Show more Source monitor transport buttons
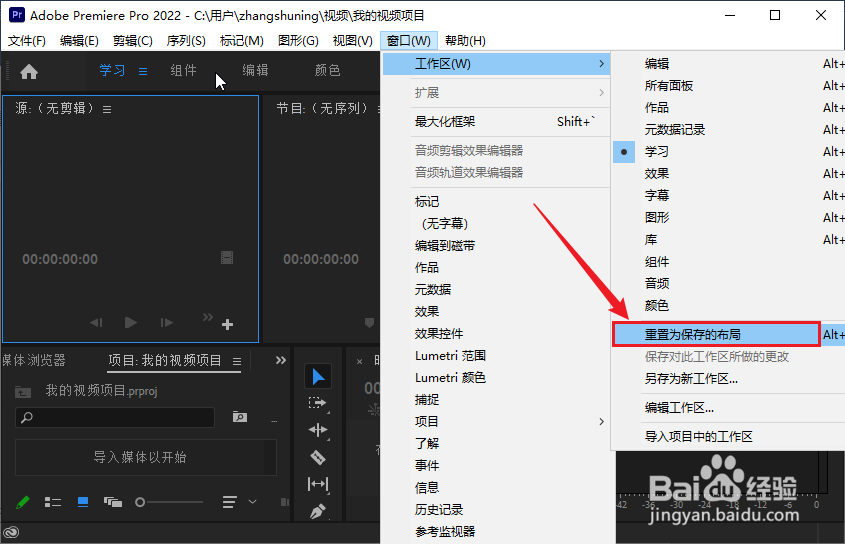845x544 pixels. point(207,317)
